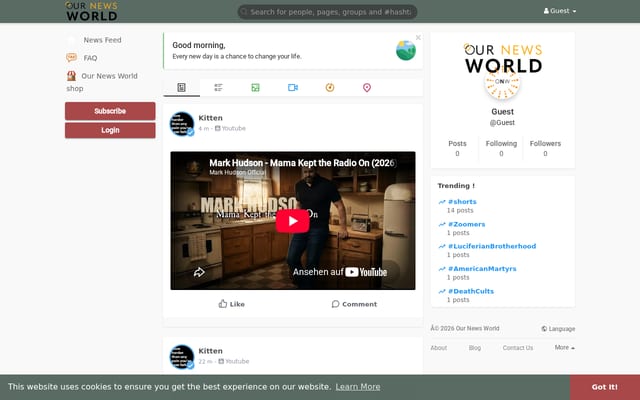Close the Good morning greeting card
Screen dimensions: 640x400
418,38
